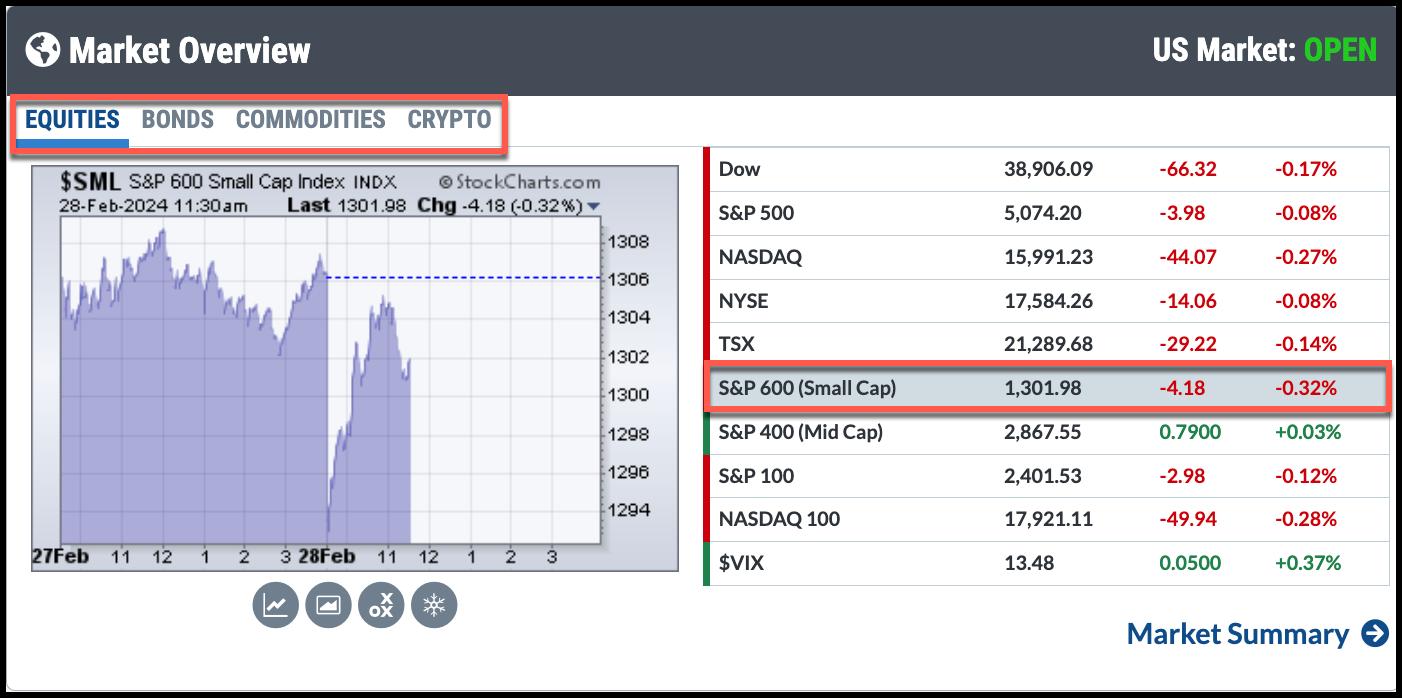Open the Commodities tab
The width and height of the screenshot is (1402, 698).
coord(310,120)
